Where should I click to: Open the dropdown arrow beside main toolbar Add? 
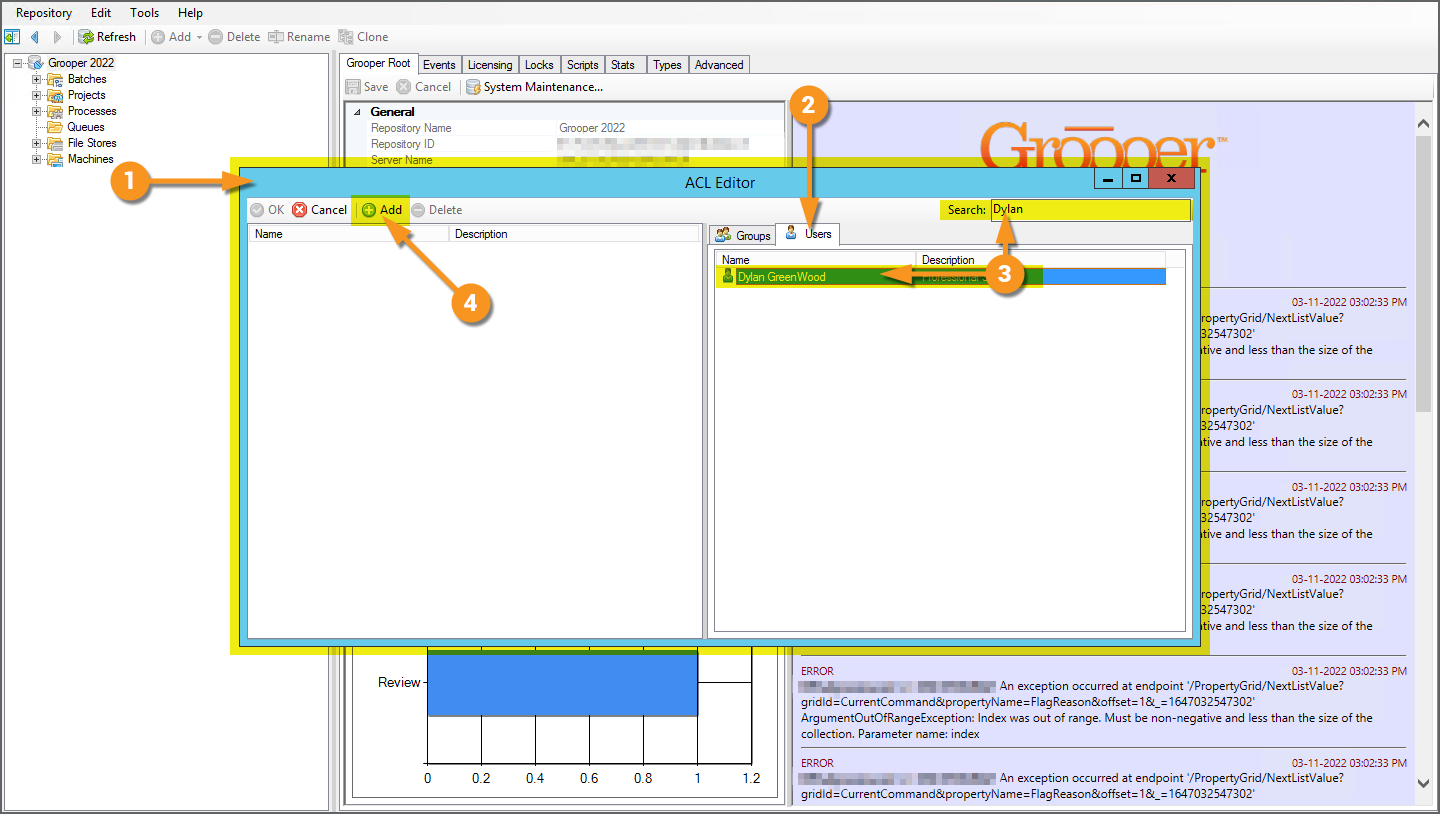[199, 37]
